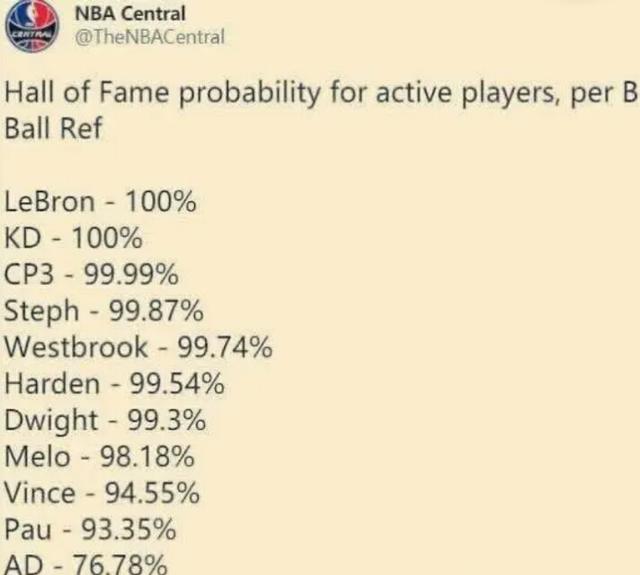
Task: Select the AD - 76.78% line
Action: tap(86, 564)
